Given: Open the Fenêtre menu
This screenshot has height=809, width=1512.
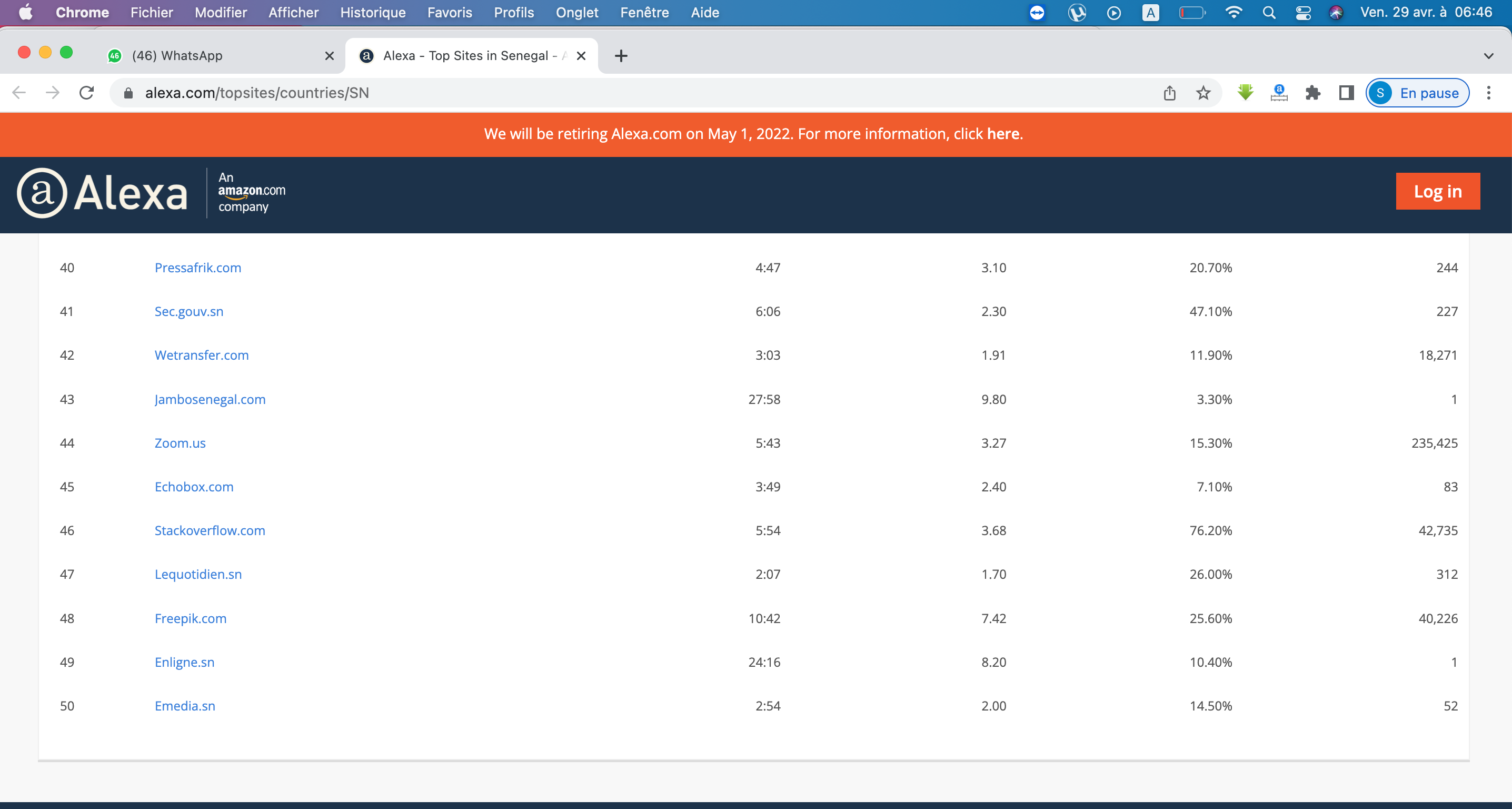Looking at the screenshot, I should pos(644,12).
